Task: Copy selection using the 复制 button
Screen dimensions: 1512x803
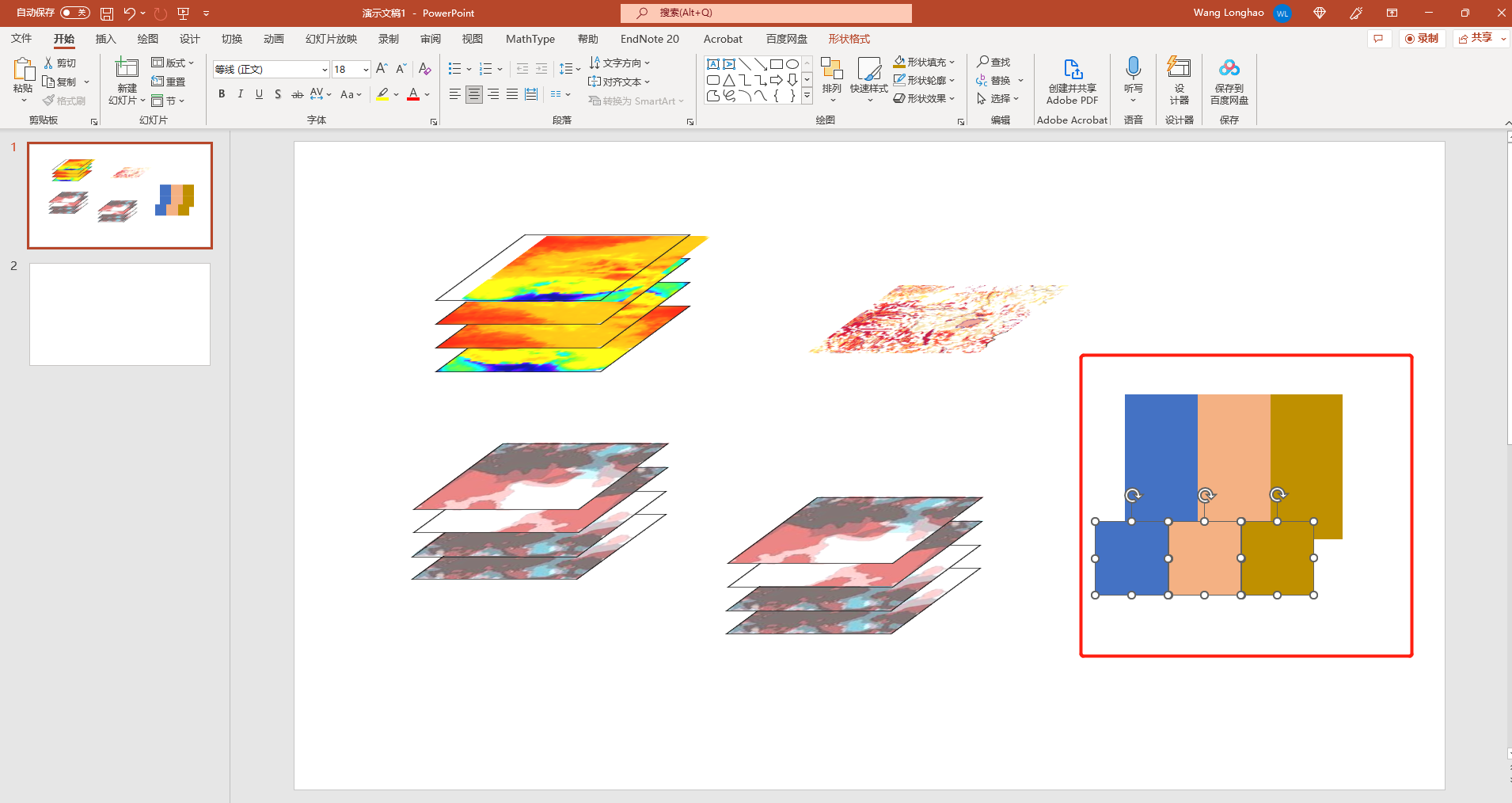Action: click(x=62, y=82)
